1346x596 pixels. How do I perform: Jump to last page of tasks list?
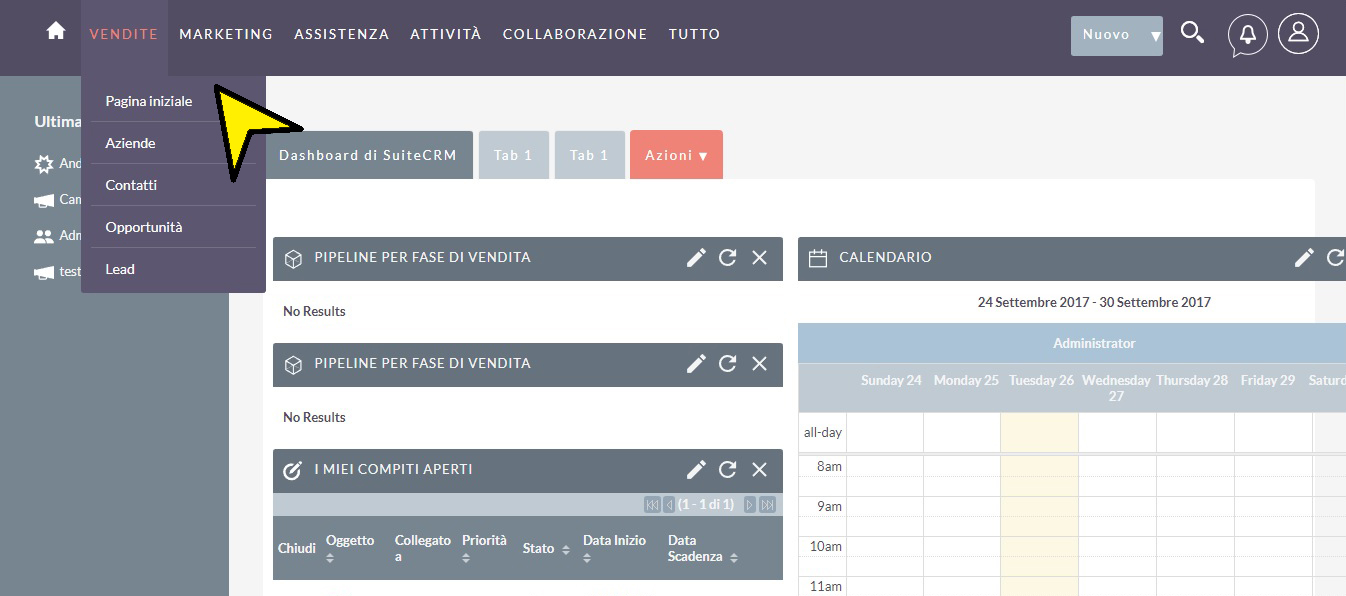pyautogui.click(x=767, y=505)
